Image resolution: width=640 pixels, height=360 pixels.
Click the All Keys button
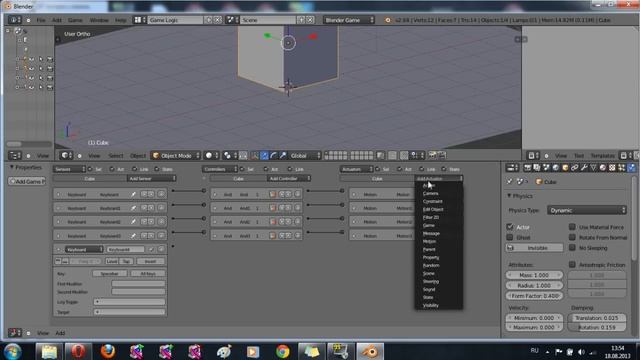(x=148, y=273)
